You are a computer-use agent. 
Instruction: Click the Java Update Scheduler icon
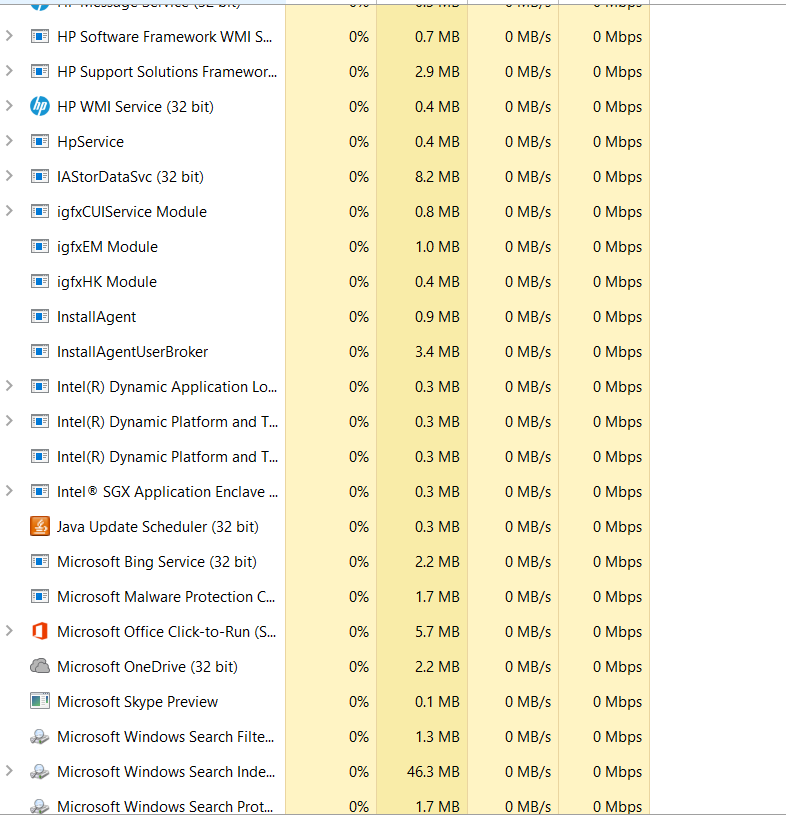pyautogui.click(x=40, y=527)
